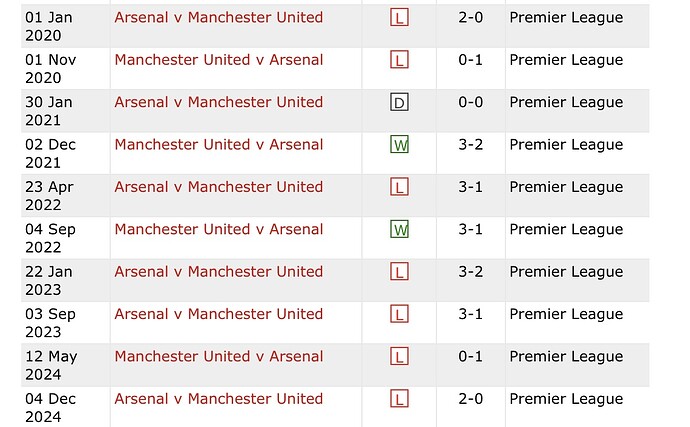Open the Manchester United v Arsenal 02 Dec 2021 match
The image size is (690, 427).
219,144
